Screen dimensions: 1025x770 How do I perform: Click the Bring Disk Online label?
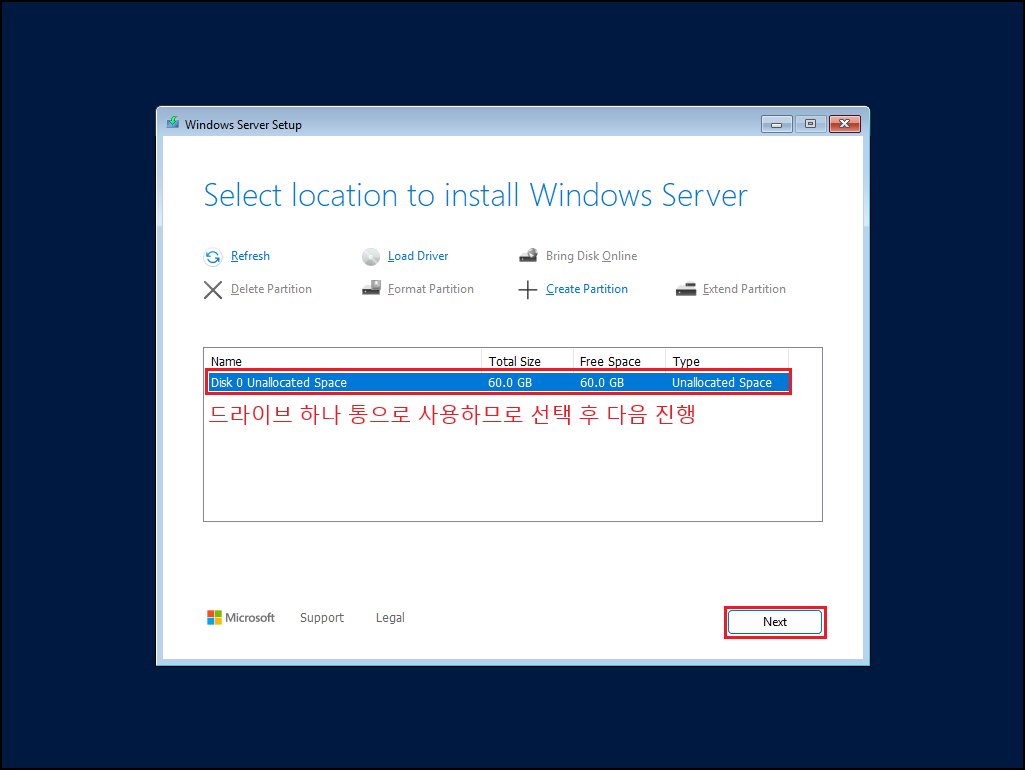pyautogui.click(x=591, y=256)
